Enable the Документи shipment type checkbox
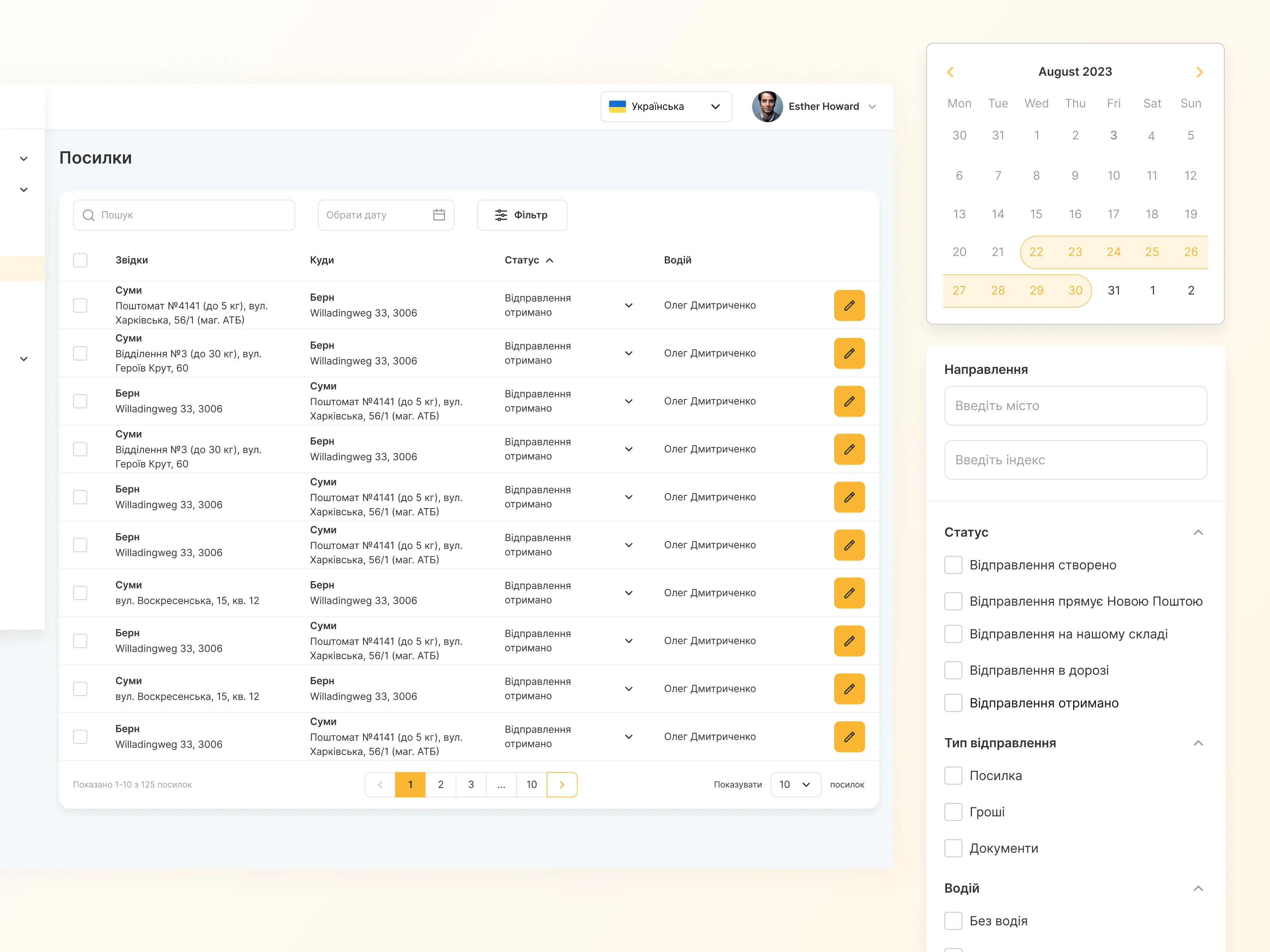Viewport: 1270px width, 952px height. pos(953,848)
